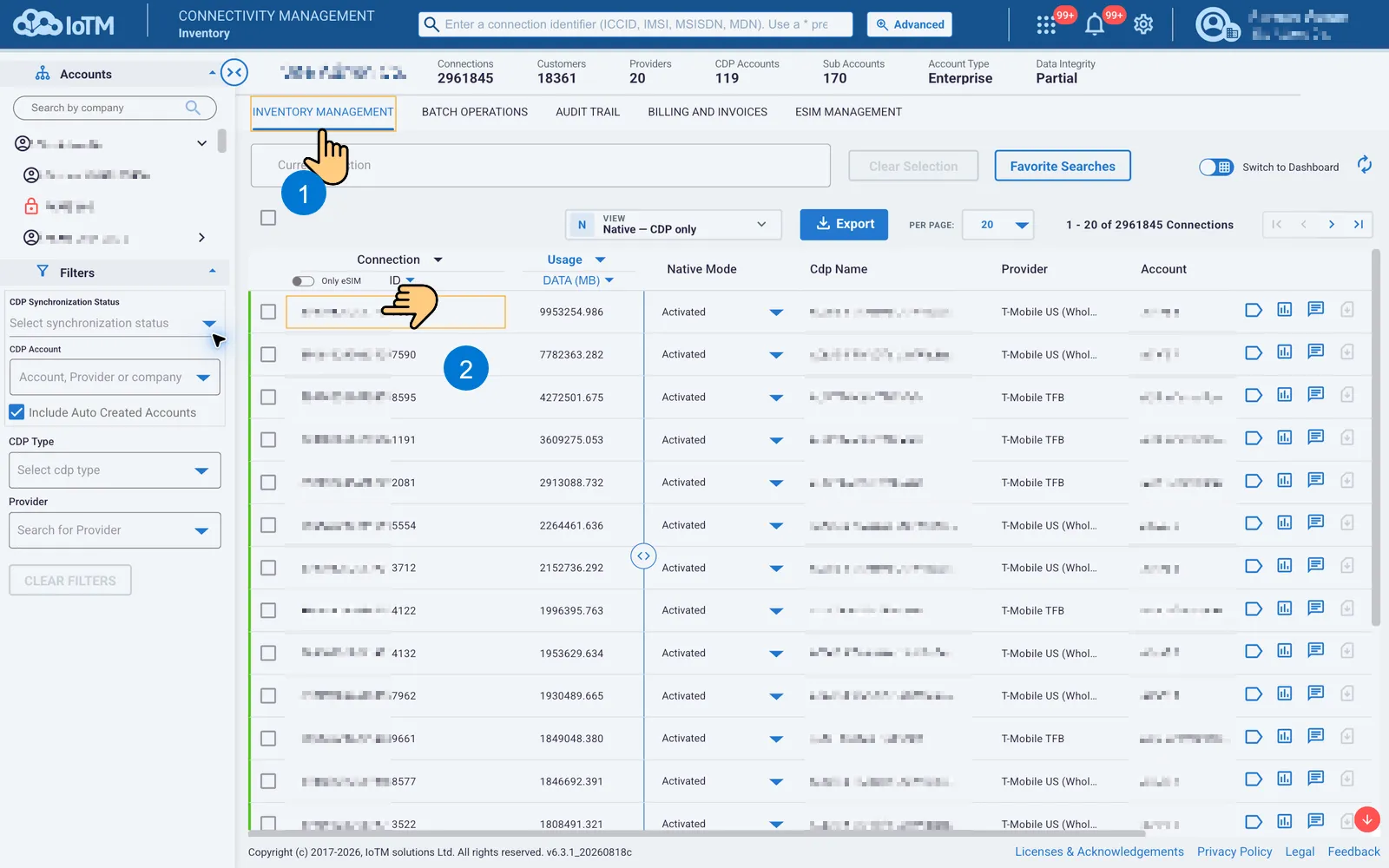The width and height of the screenshot is (1389, 868).
Task: Open the Connection column header dropdown
Action: (438, 260)
